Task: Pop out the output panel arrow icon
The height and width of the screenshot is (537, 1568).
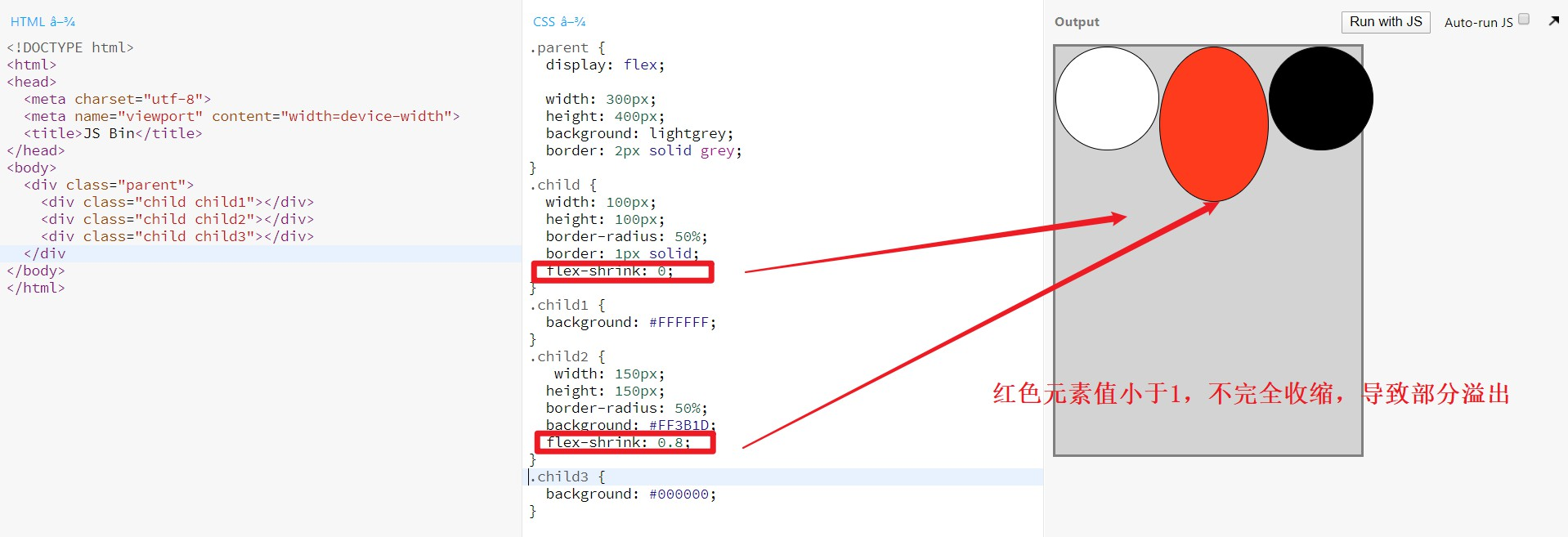Action: pyautogui.click(x=1553, y=21)
